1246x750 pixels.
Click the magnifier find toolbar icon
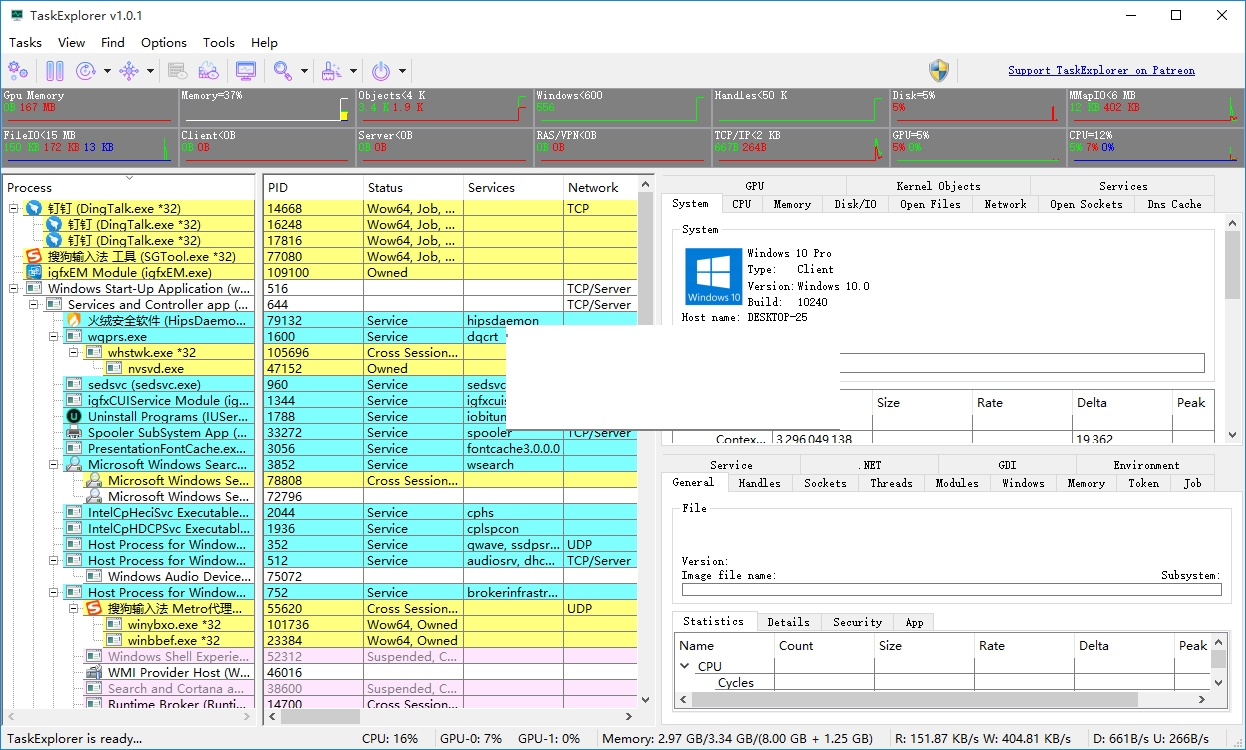pos(283,70)
